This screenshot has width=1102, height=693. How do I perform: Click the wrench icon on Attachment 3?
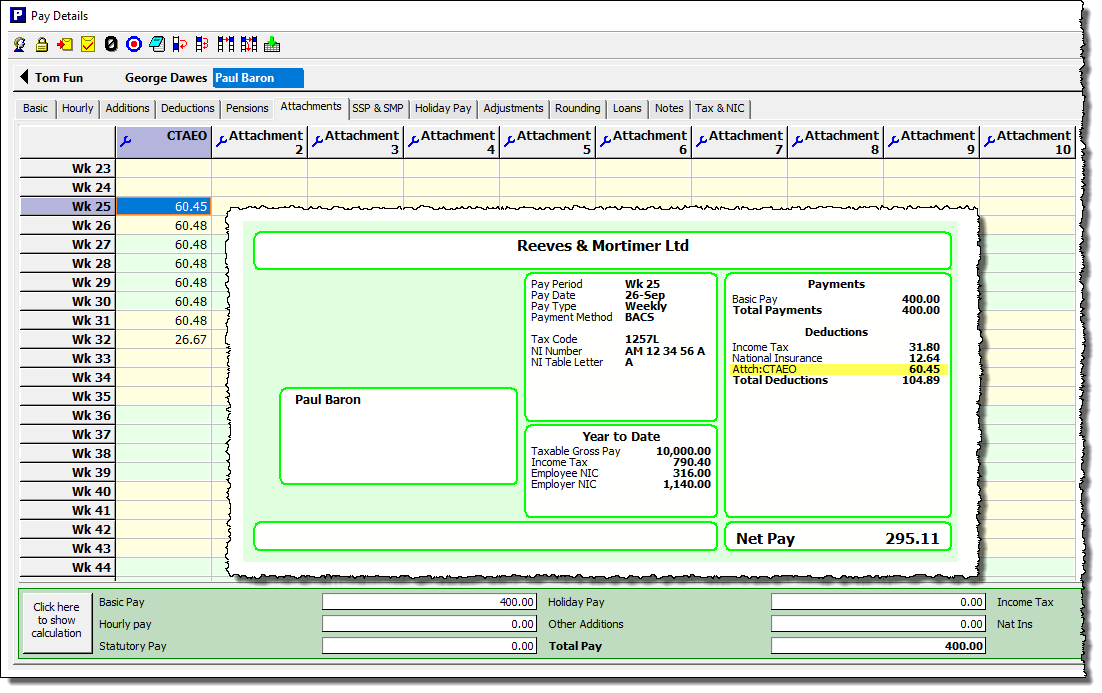click(318, 141)
